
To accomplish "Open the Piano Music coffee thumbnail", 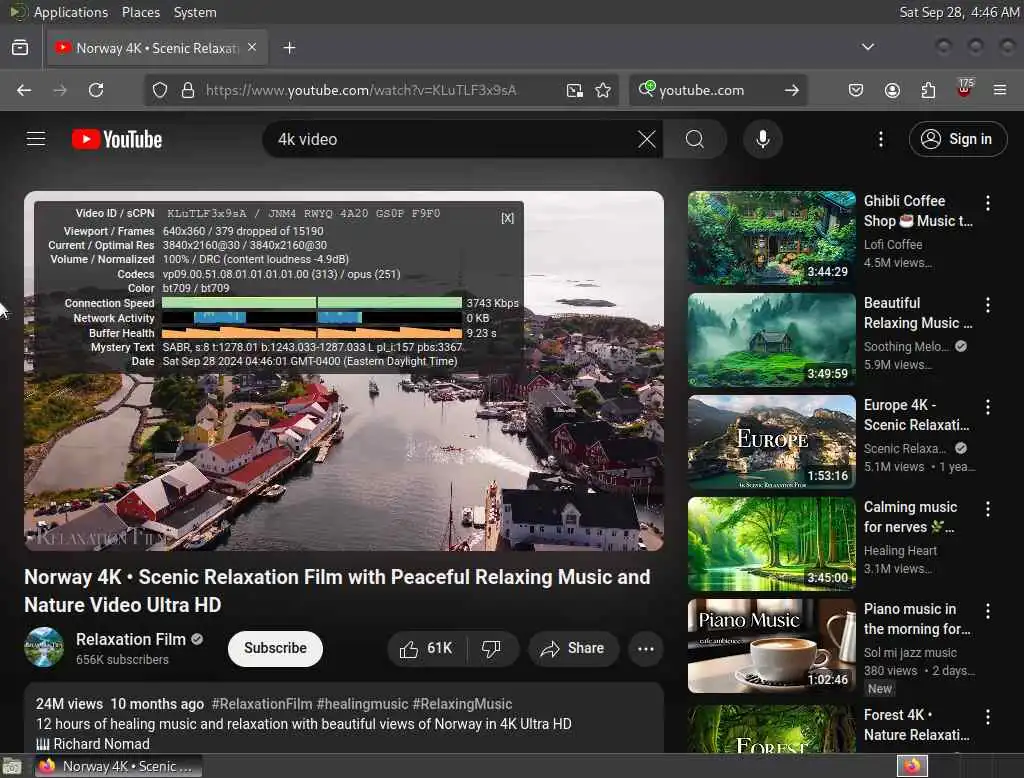I will 771,645.
